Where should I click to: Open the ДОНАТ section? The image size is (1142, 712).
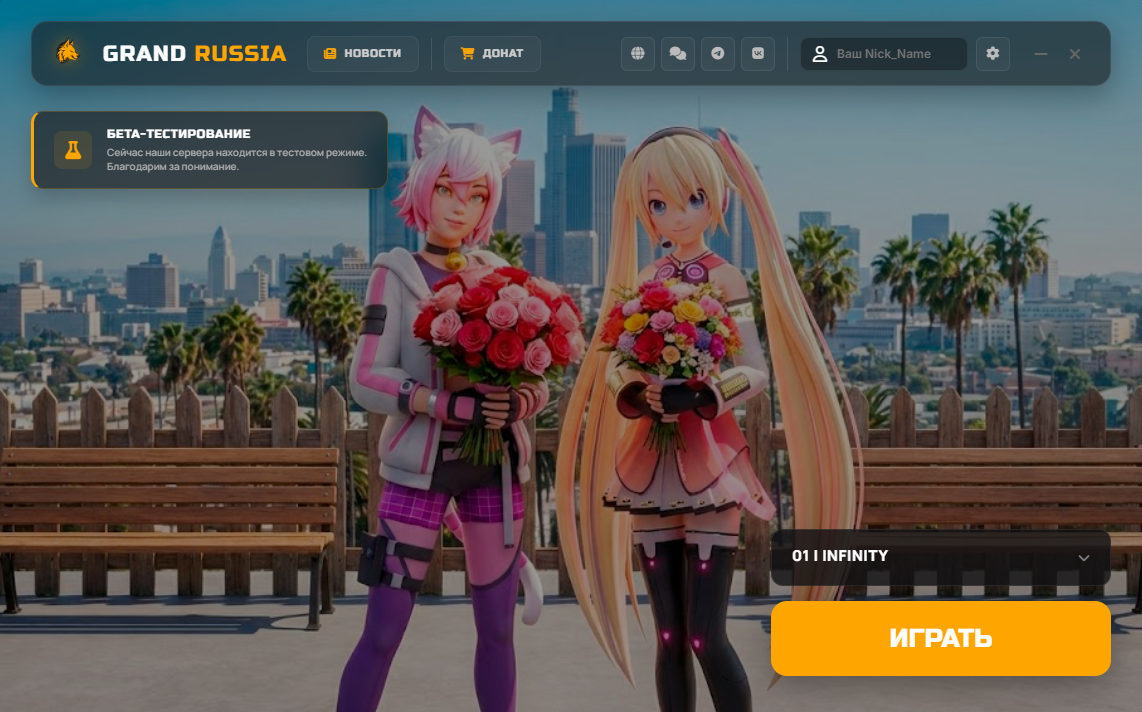click(492, 53)
